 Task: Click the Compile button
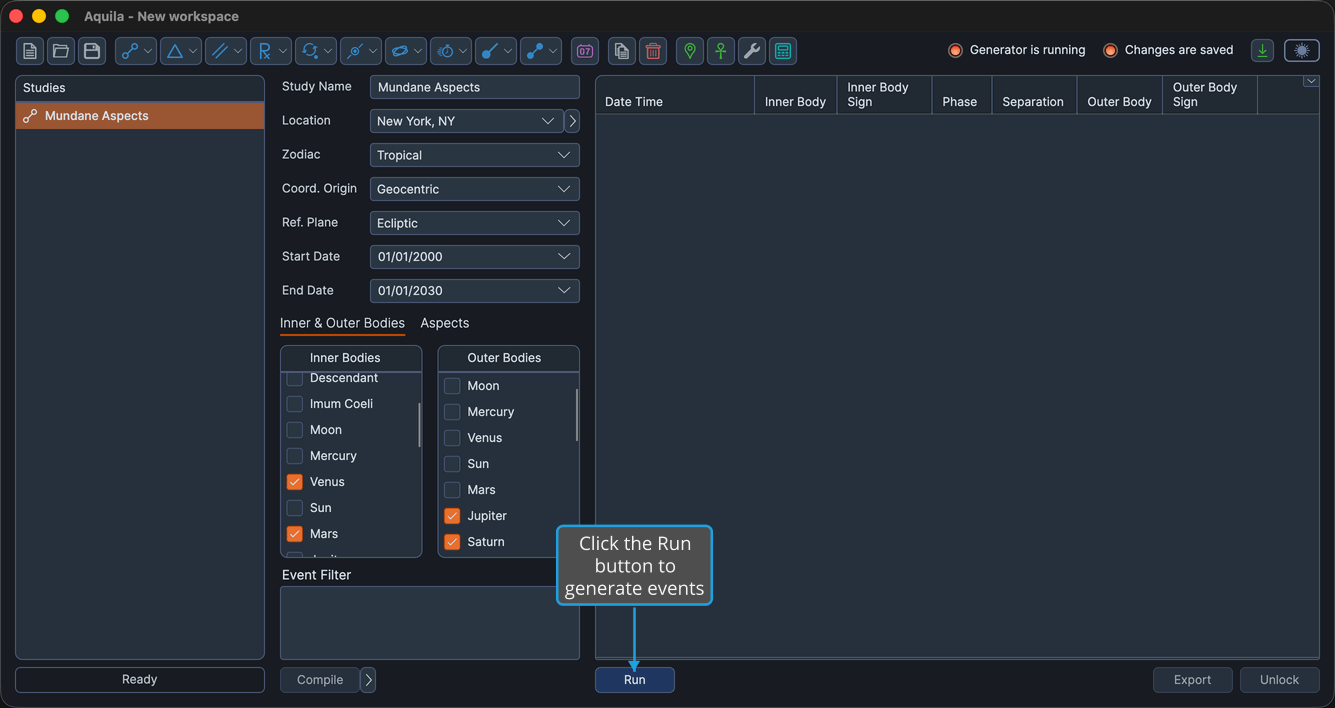320,680
